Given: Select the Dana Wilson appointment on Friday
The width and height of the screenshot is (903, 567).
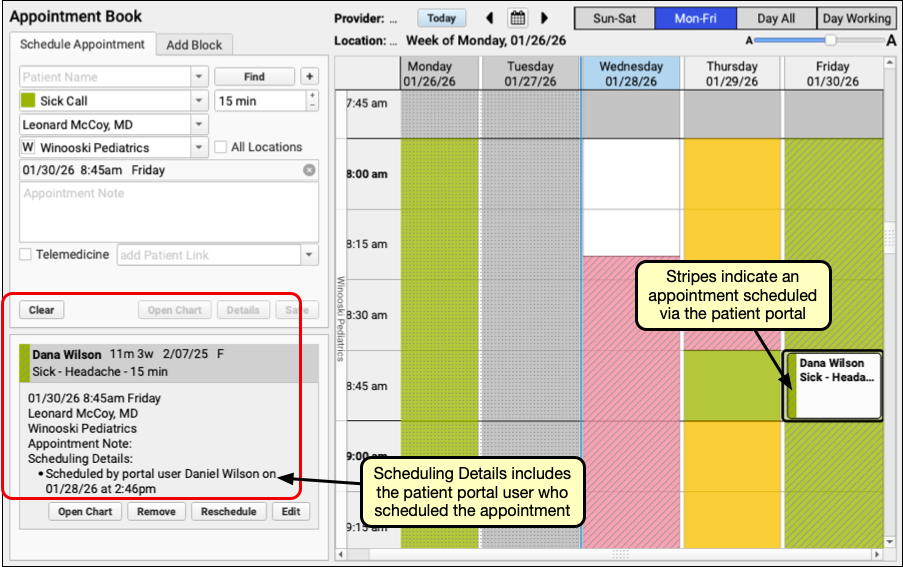Looking at the screenshot, I should coord(835,385).
